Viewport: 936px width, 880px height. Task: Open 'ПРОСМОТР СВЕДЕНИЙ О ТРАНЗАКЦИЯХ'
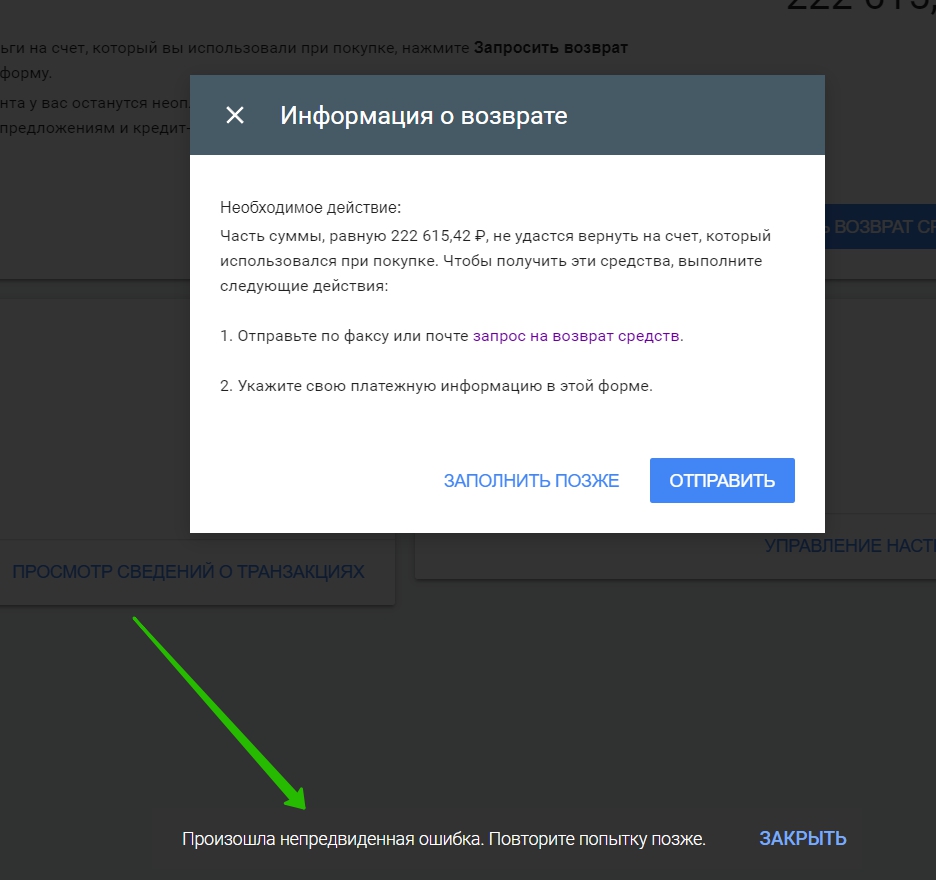point(188,572)
